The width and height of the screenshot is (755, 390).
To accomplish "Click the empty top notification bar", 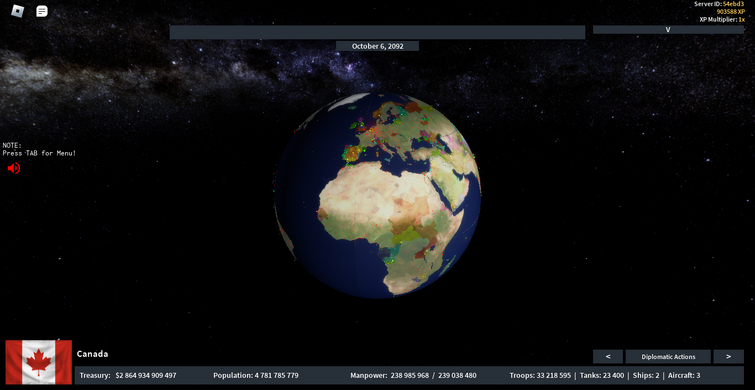I will (x=377, y=32).
